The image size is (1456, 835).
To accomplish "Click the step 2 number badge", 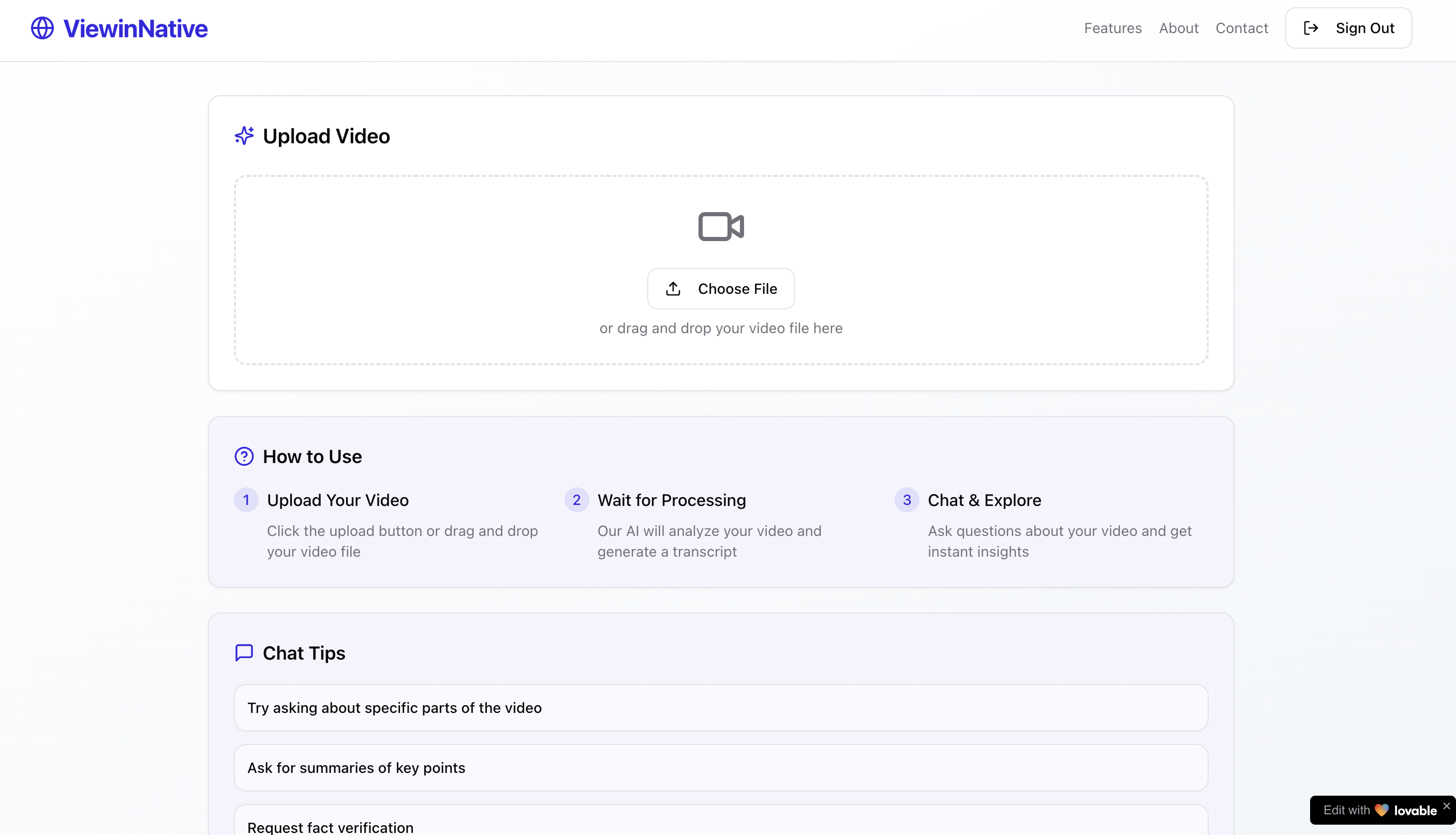I will click(x=576, y=500).
